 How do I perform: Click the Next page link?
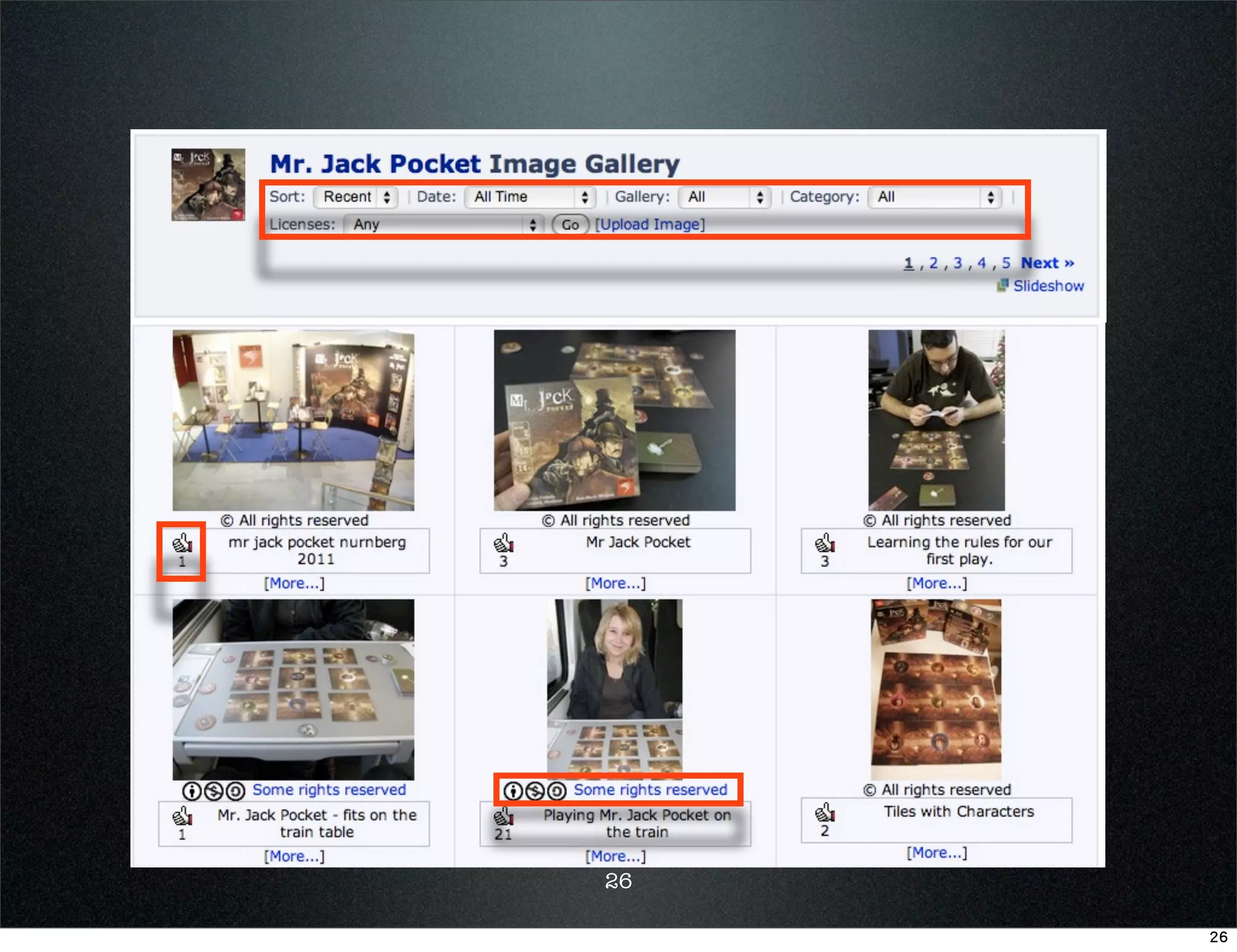[1047, 263]
